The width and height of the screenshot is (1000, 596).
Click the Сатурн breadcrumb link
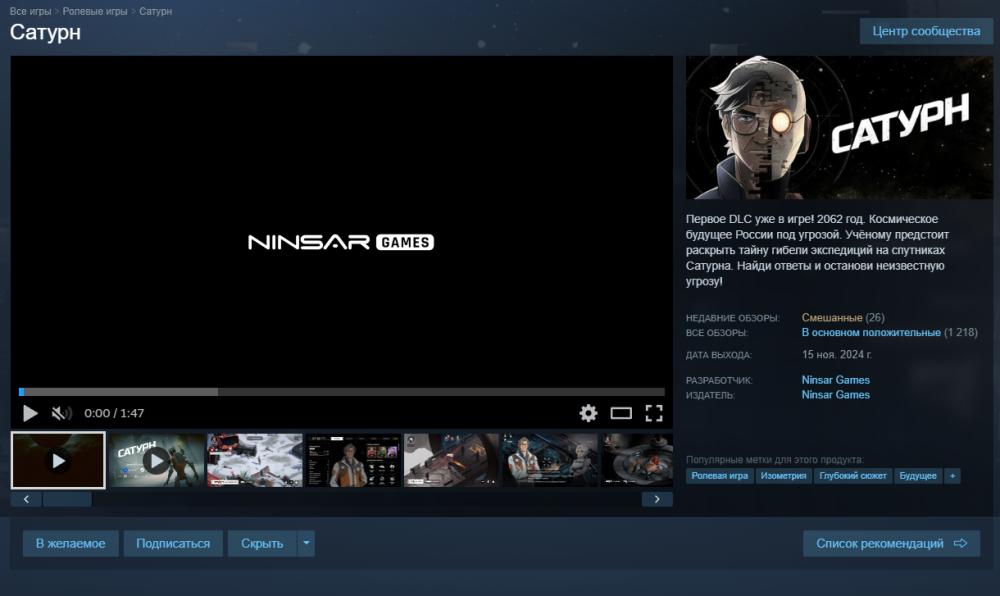[x=156, y=11]
